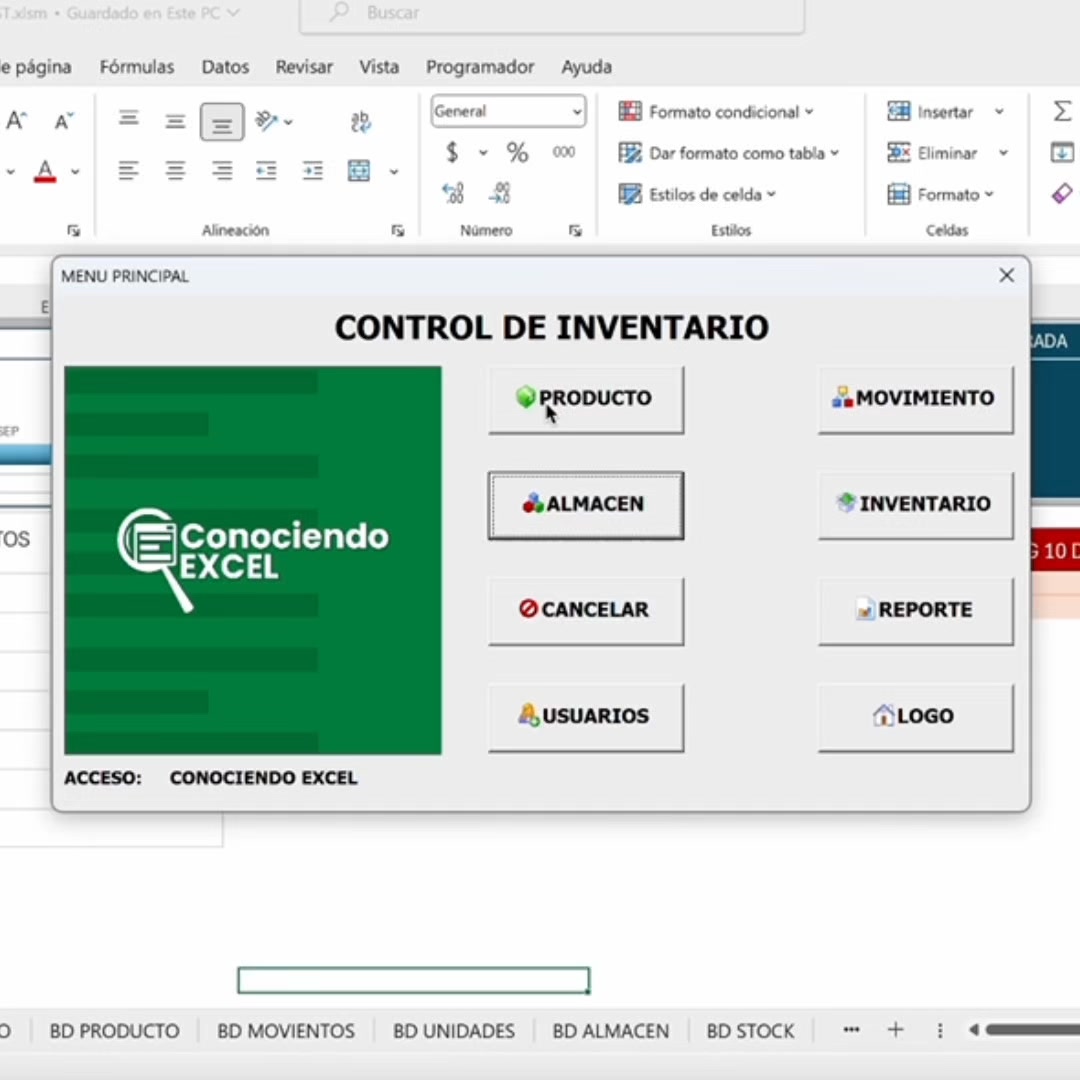1080x1080 pixels.
Task: Click PRODUCTO button in menu
Action: (x=586, y=399)
